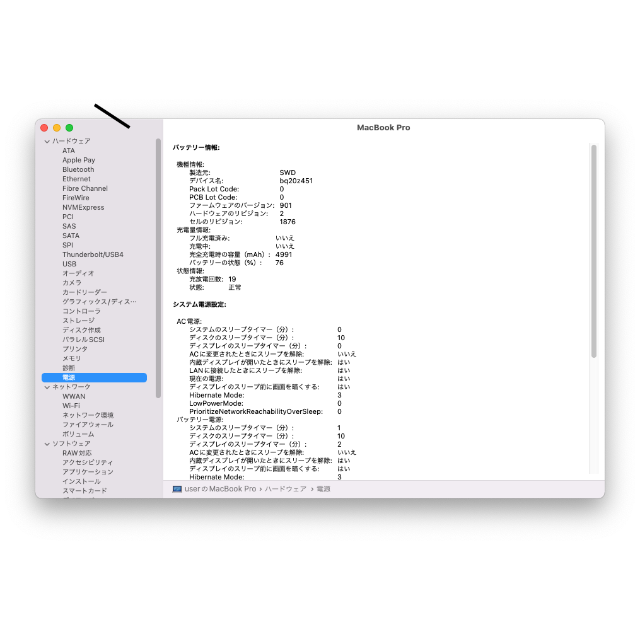Collapse the ハードウェア section chevron

click(47, 141)
